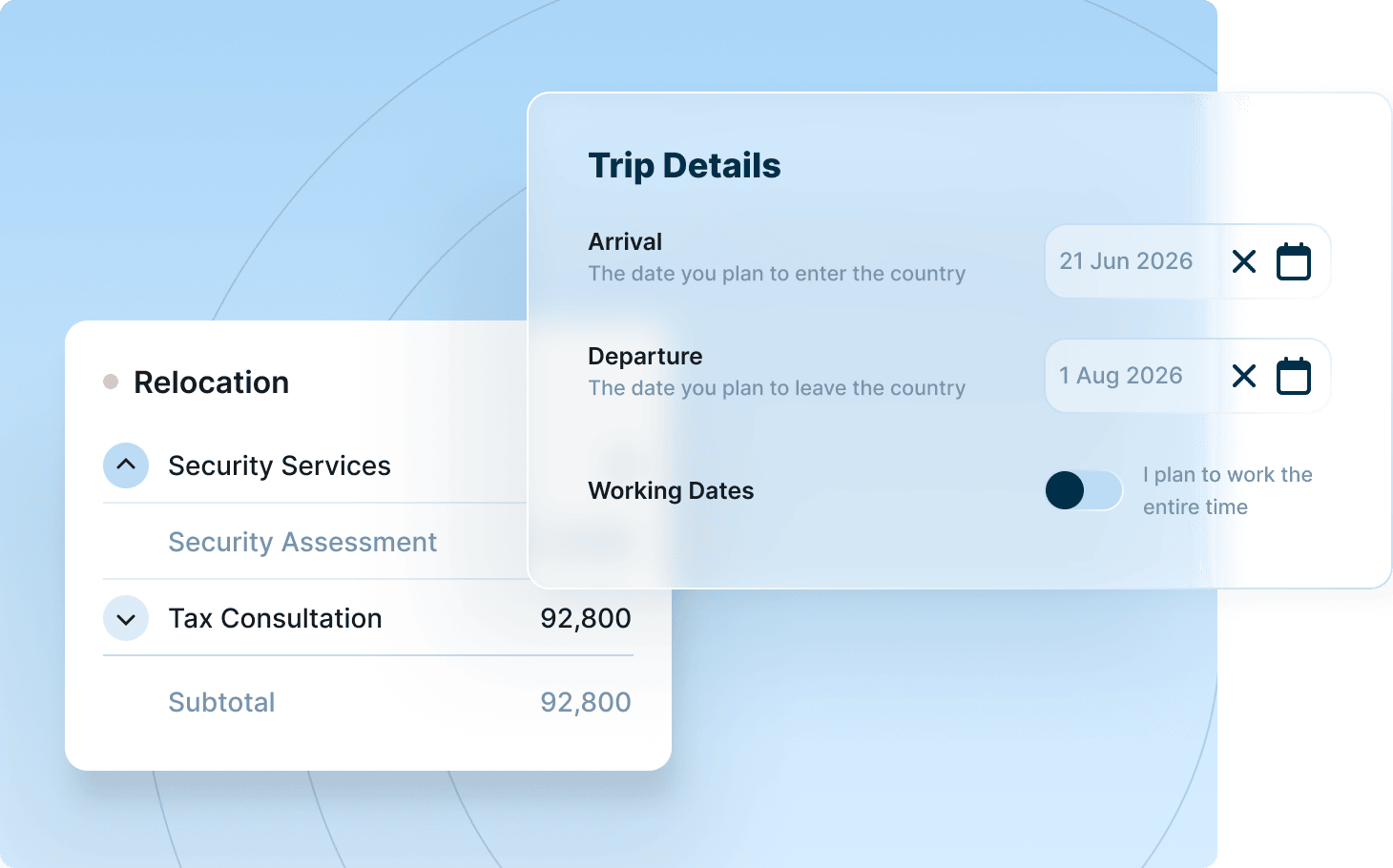Viewport: 1393px width, 868px height.
Task: Click the Relocation section title
Action: tap(211, 382)
